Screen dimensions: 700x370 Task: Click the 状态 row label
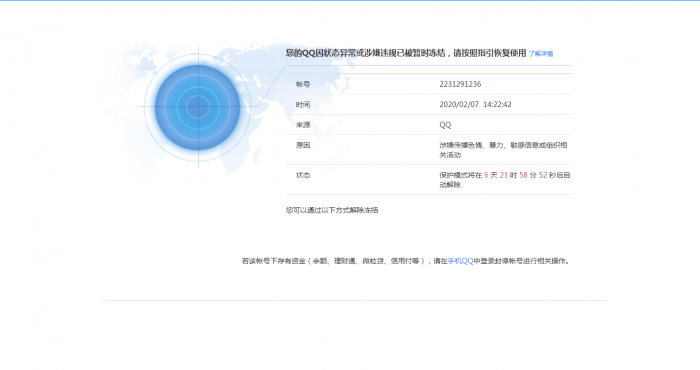303,175
